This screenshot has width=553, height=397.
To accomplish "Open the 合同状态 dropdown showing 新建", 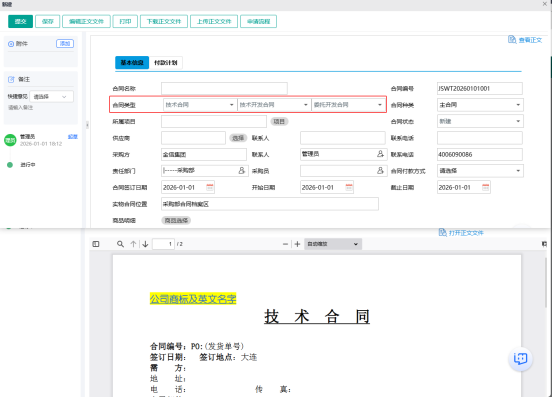I will [480, 121].
